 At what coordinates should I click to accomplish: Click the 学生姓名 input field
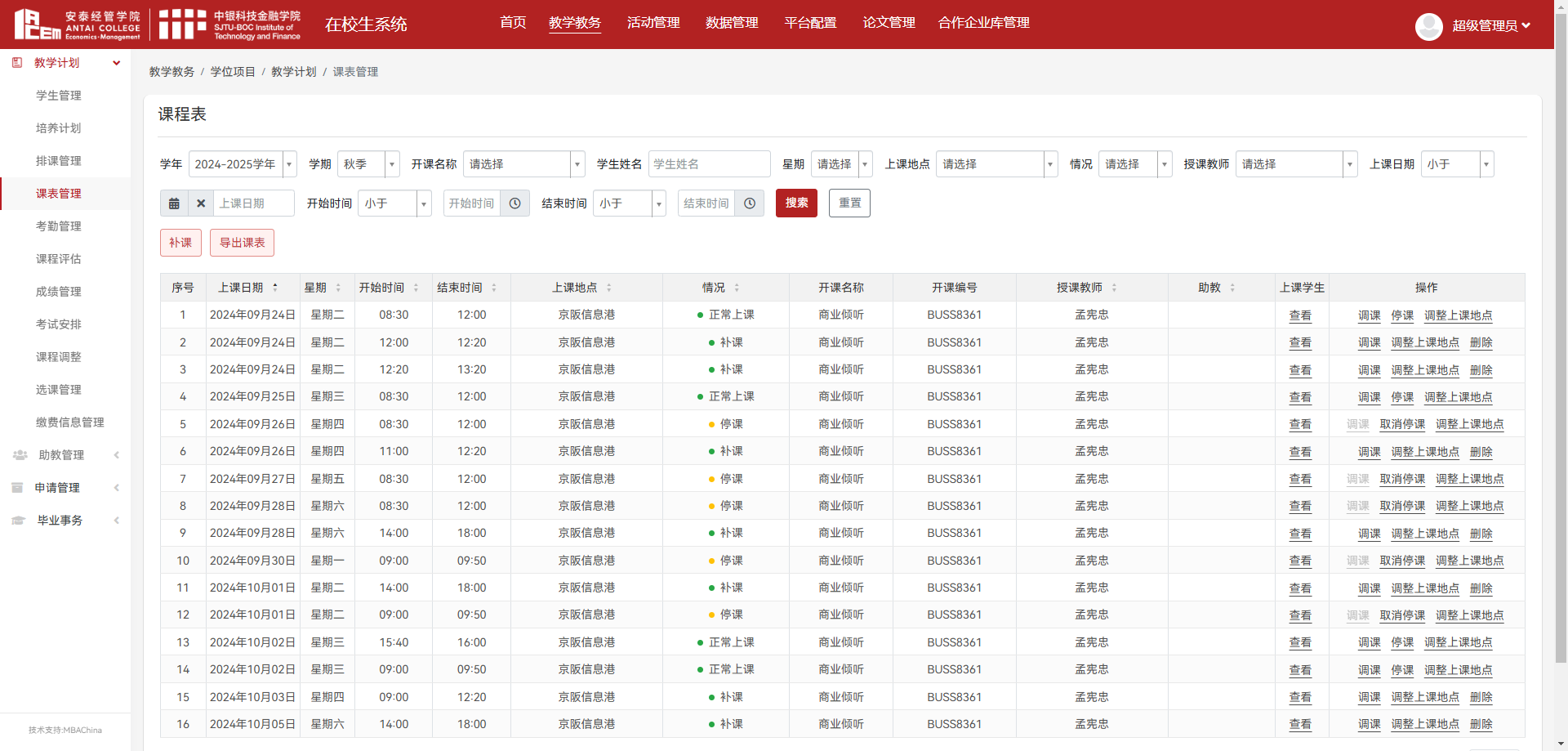pyautogui.click(x=709, y=164)
